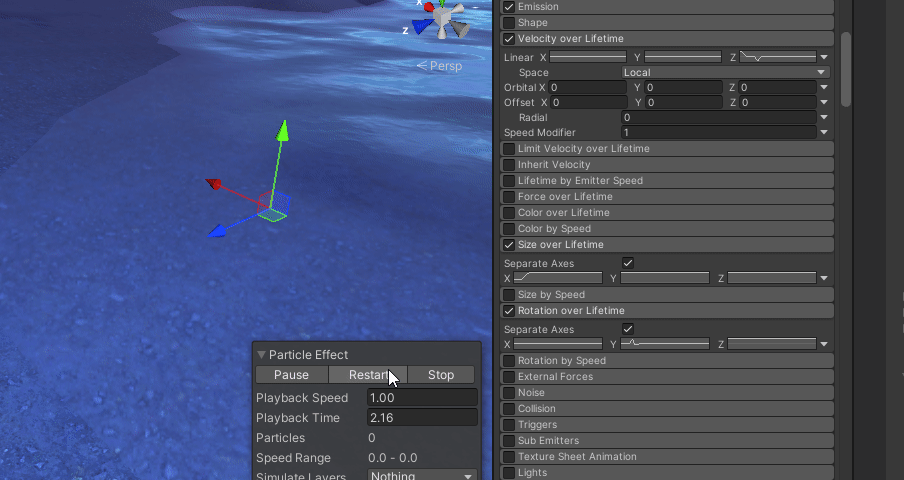This screenshot has width=904, height=480.
Task: Open the Speed Modifier mode dropdown arrow
Action: tap(823, 132)
